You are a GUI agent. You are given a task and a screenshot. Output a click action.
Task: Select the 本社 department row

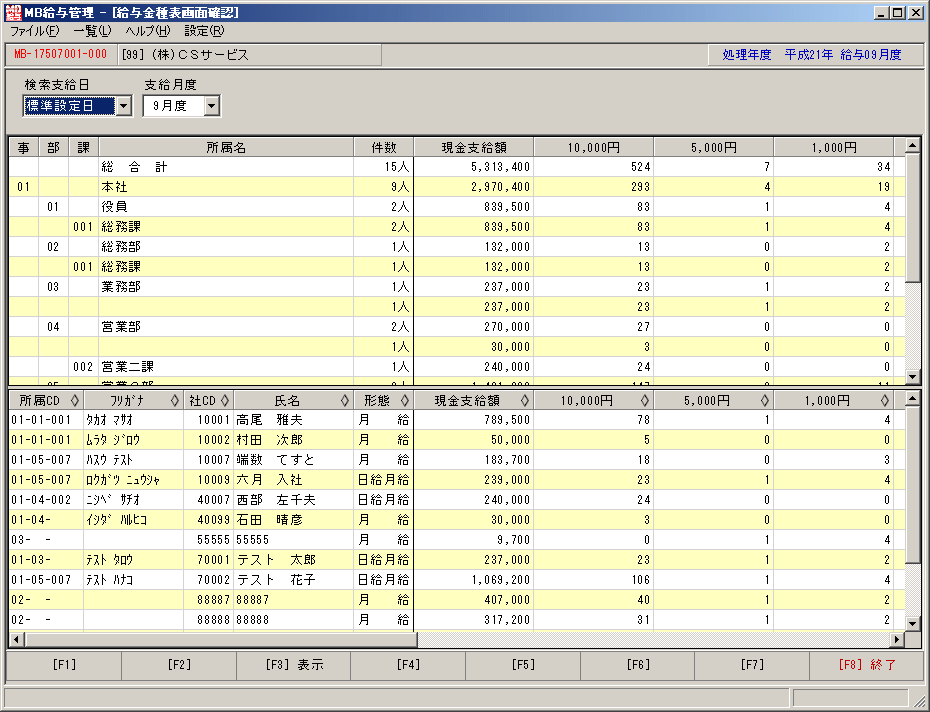point(457,187)
